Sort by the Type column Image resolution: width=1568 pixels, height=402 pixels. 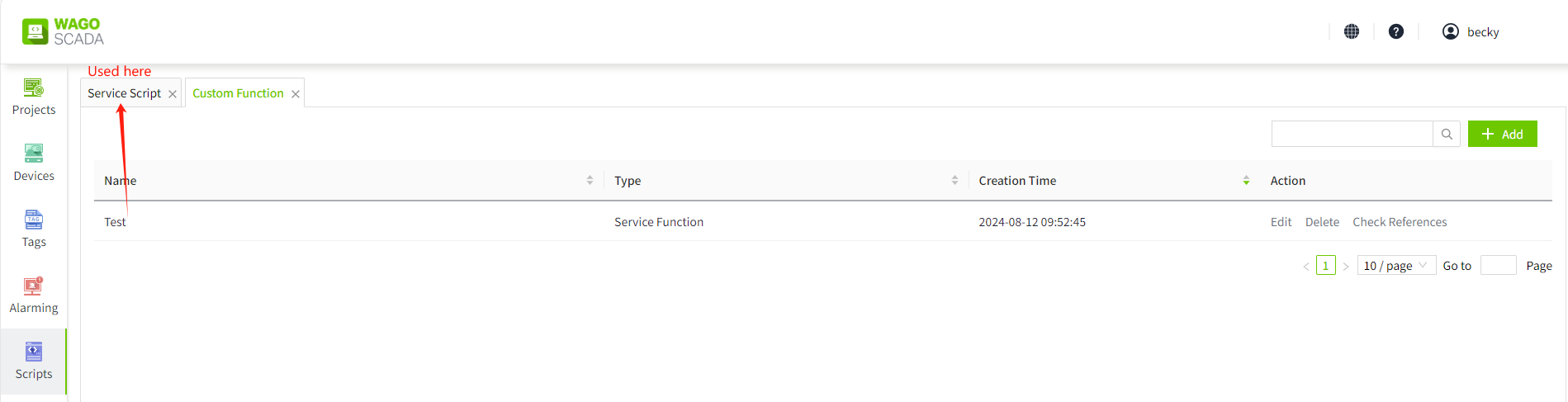[x=955, y=180]
